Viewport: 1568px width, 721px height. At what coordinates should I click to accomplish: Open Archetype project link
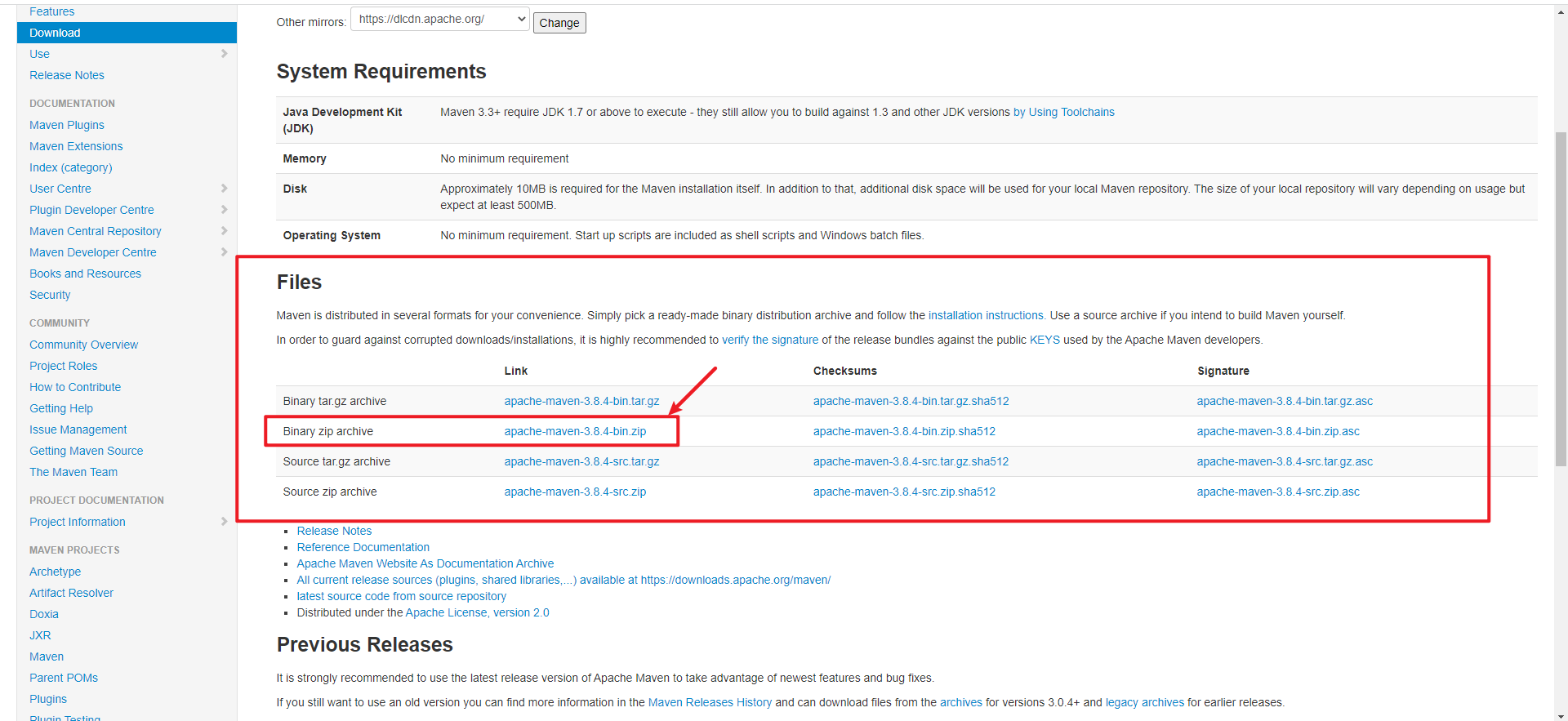[x=55, y=572]
